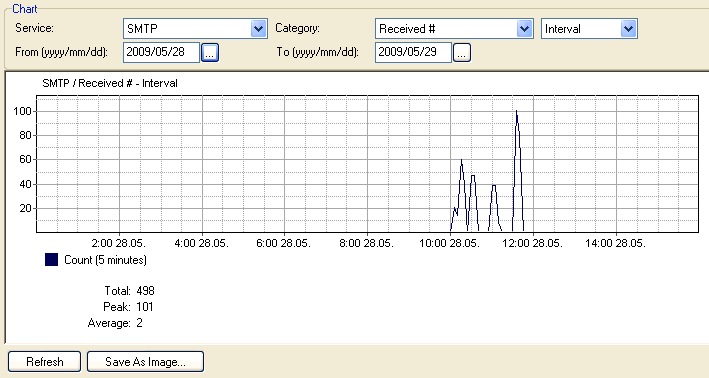
Task: Open date picker beside To date
Action: tap(462, 52)
